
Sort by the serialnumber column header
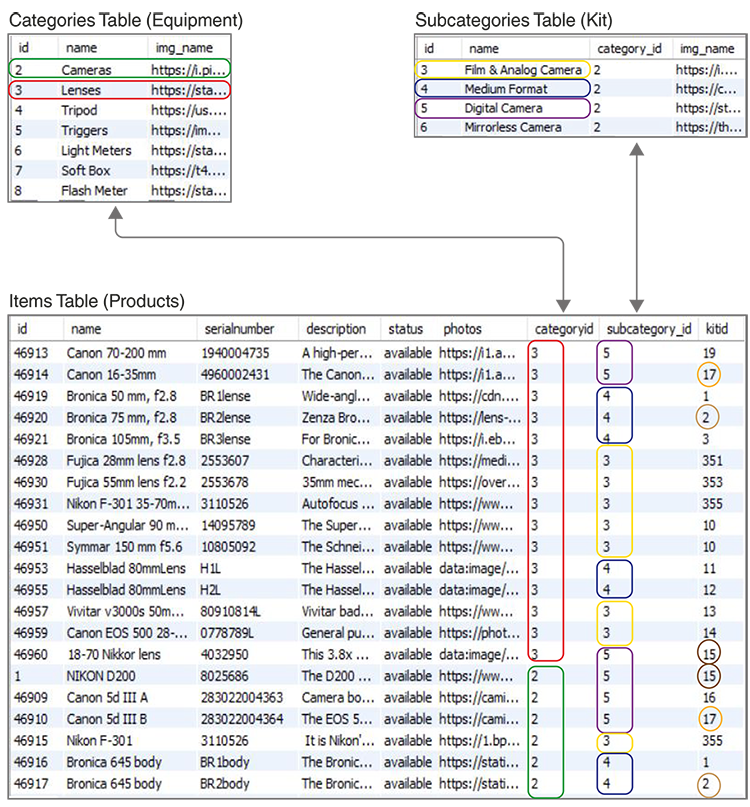click(x=239, y=329)
